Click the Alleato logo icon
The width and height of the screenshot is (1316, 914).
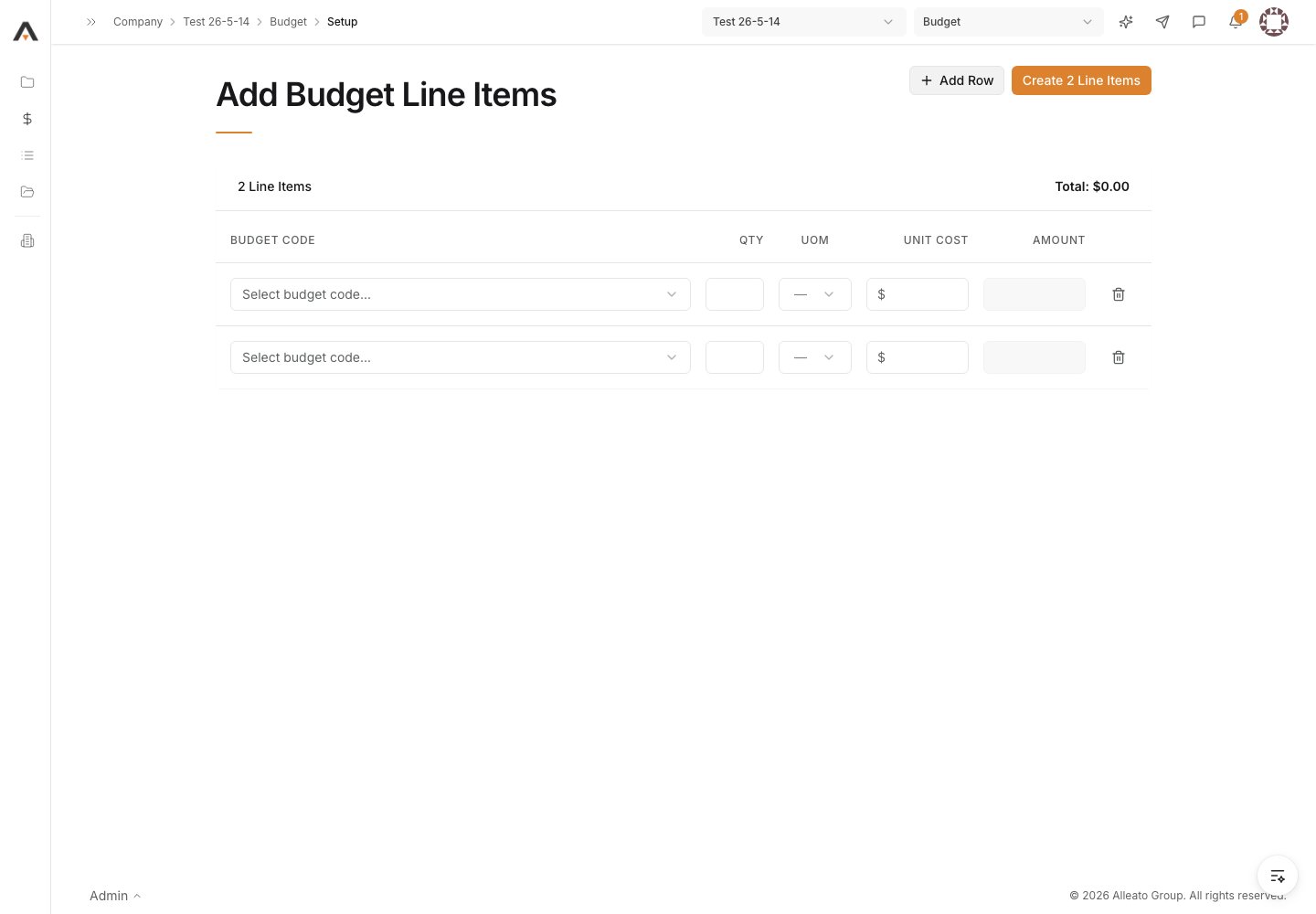click(26, 32)
